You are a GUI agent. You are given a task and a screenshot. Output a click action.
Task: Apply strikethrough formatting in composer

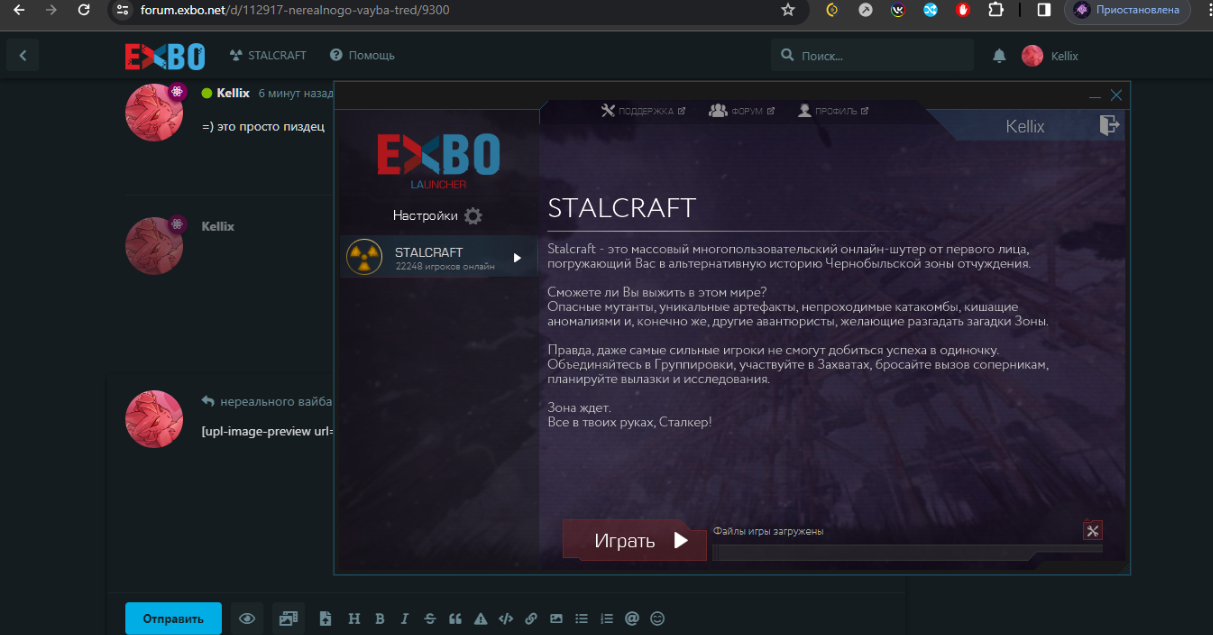tap(430, 619)
